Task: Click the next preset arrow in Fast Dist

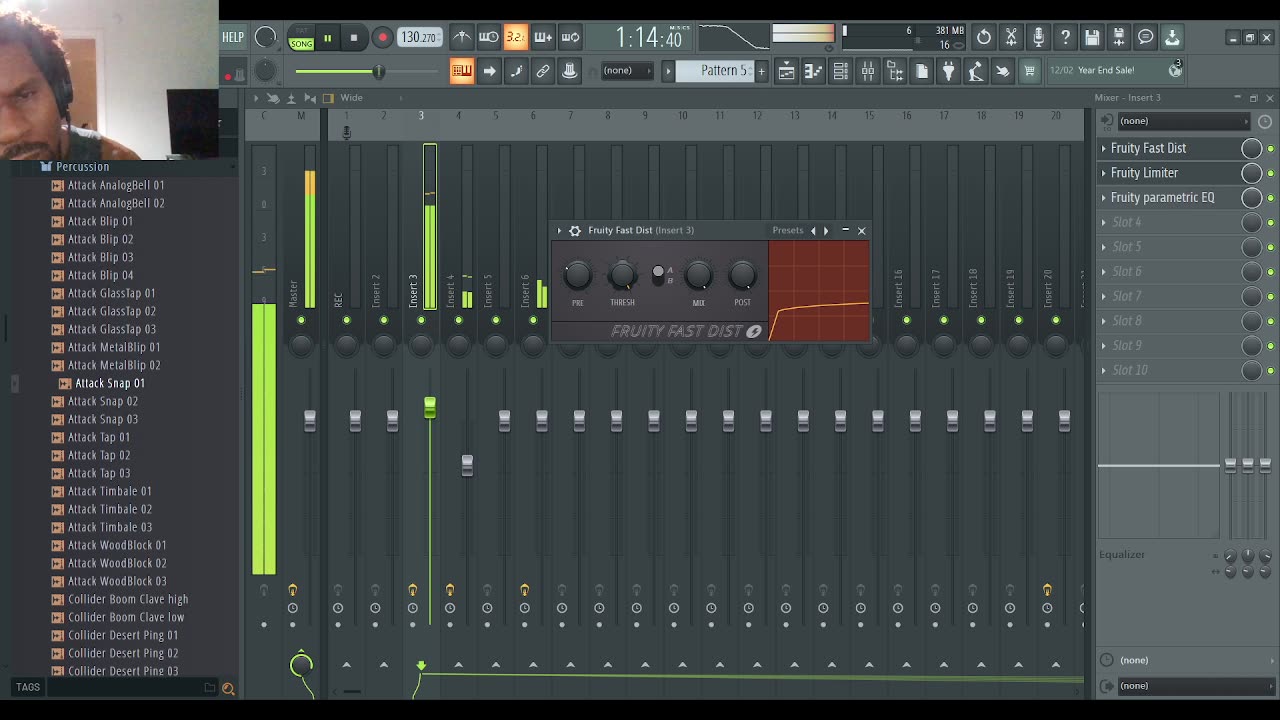Action: pyautogui.click(x=826, y=231)
